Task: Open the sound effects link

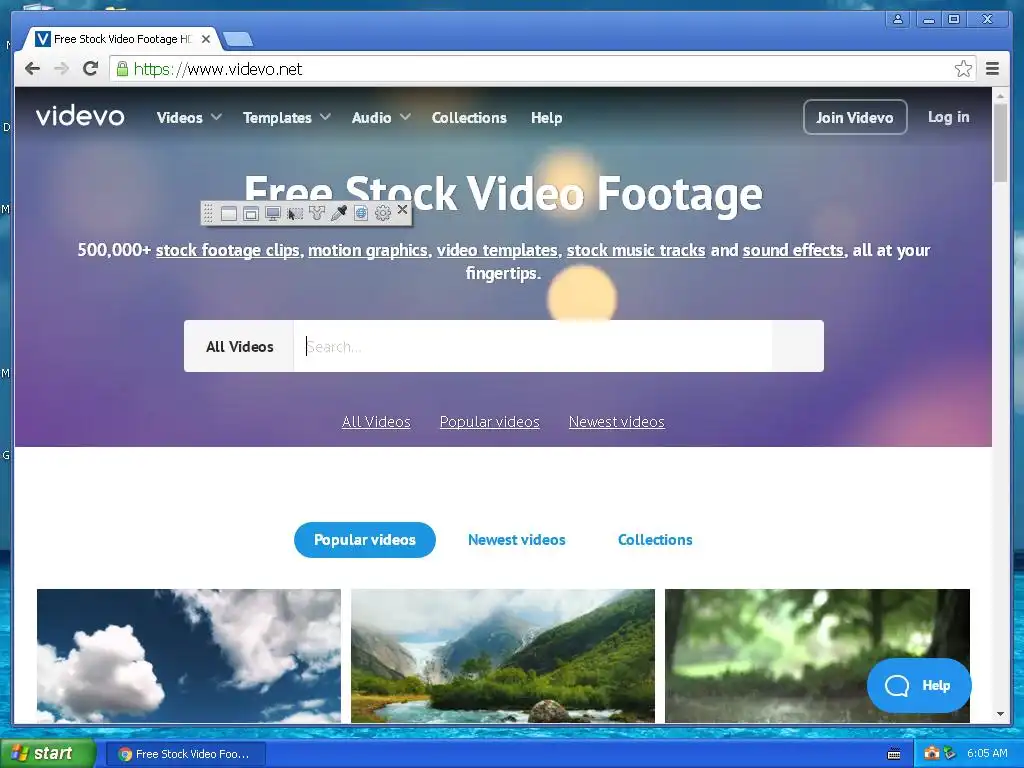Action: [x=793, y=250]
